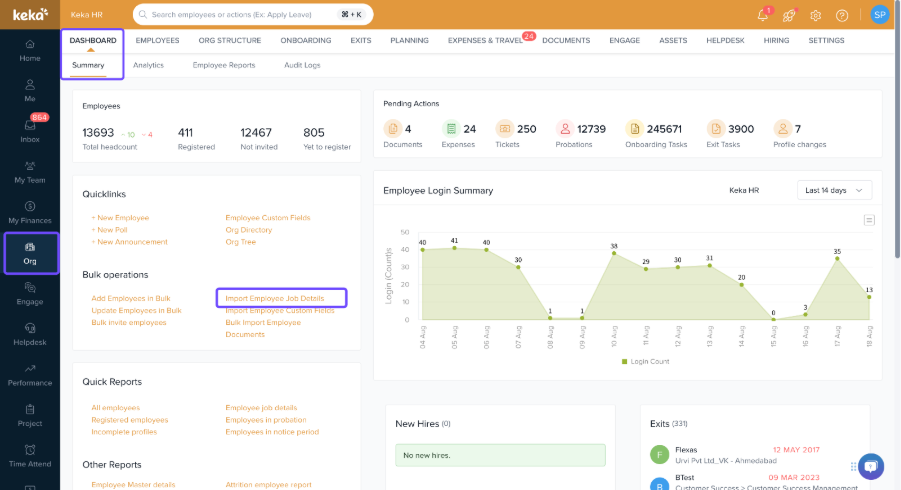Open the Home sidebar icon
The image size is (901, 490).
30,51
